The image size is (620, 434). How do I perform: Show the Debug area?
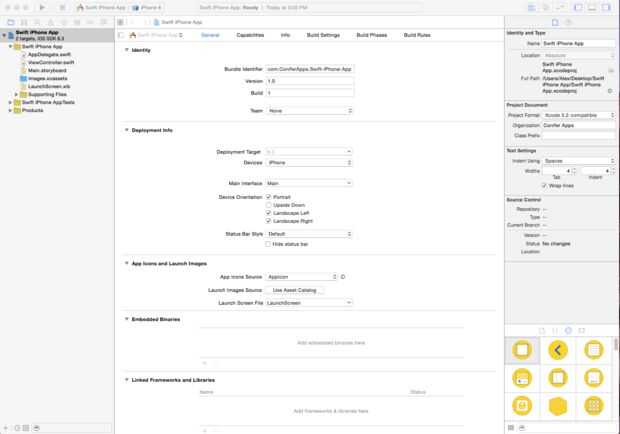592,8
